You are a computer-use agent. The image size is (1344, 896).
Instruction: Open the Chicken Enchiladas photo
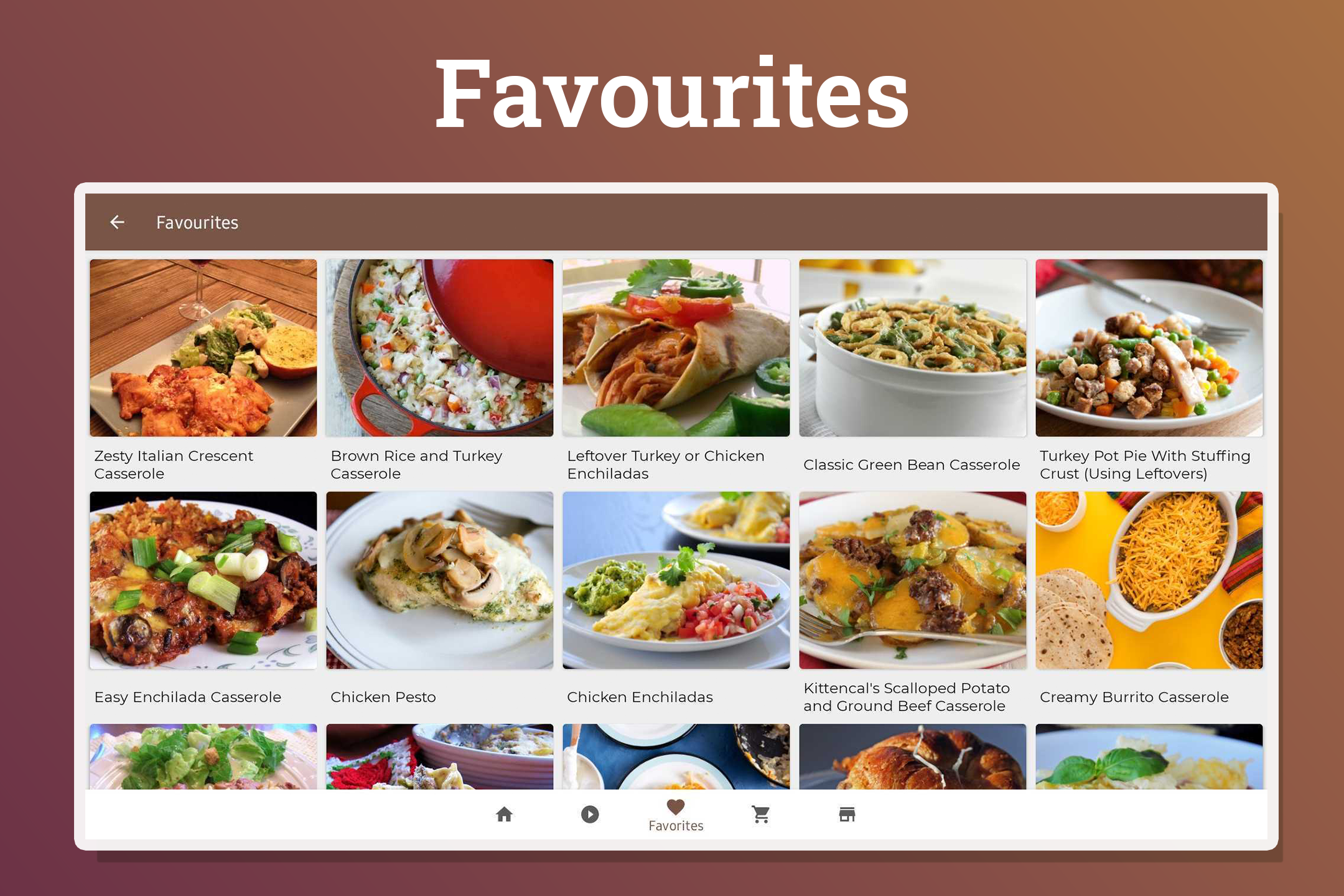click(676, 580)
